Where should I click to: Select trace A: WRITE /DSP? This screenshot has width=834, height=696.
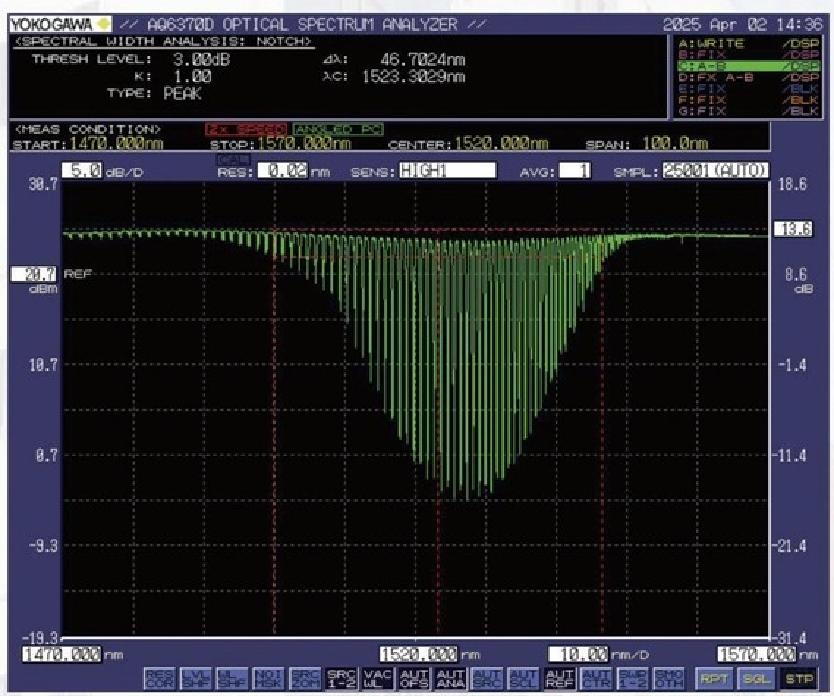point(748,44)
